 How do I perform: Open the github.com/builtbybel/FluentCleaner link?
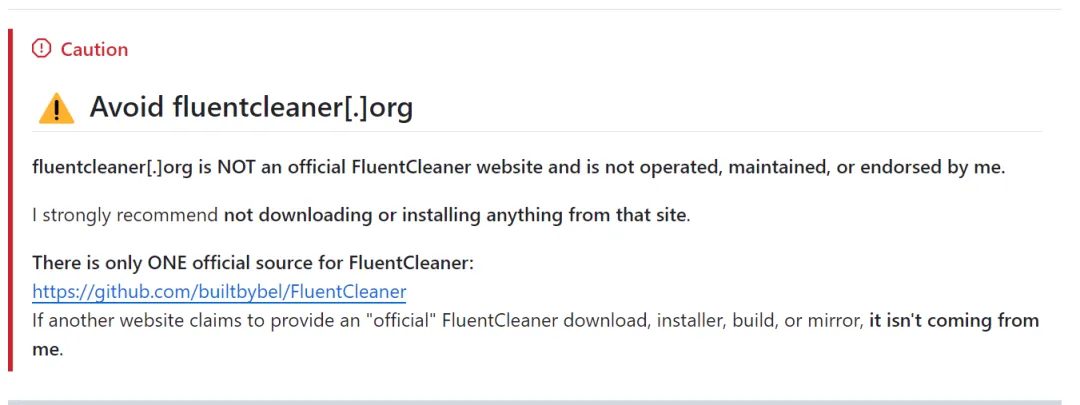coord(219,292)
